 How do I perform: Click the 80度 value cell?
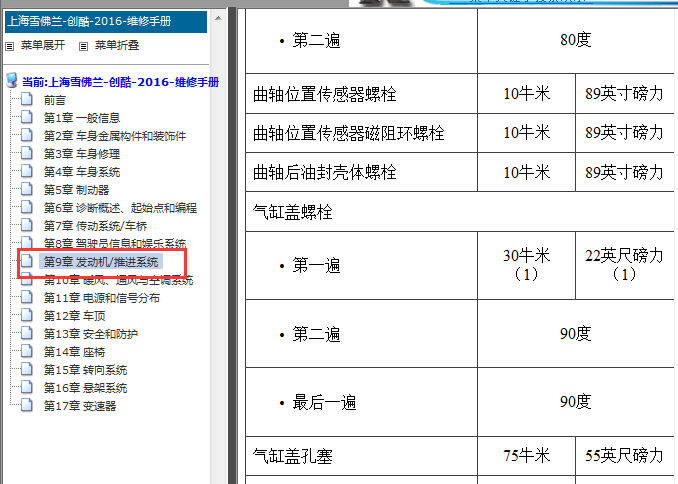tap(576, 40)
